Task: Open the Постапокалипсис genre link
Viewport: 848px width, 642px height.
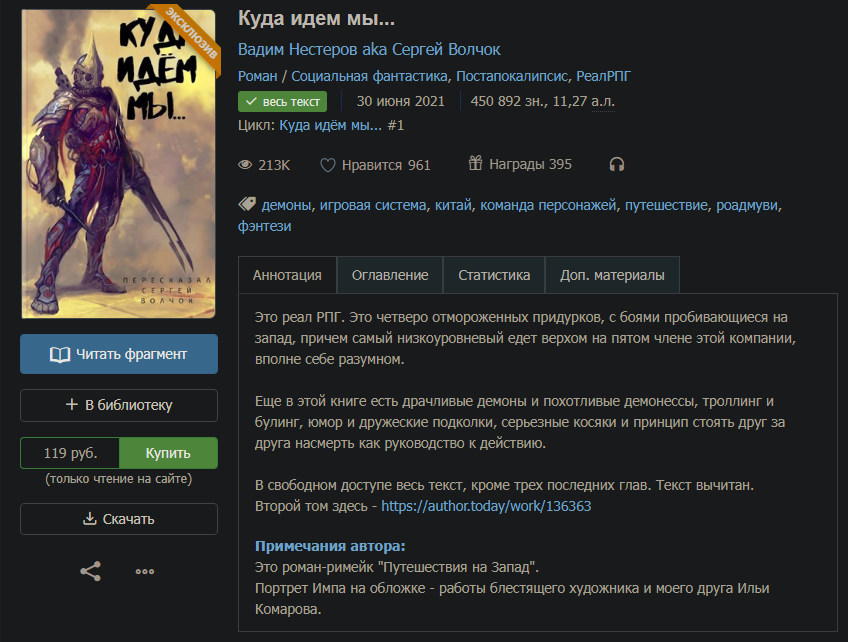Action: (x=511, y=76)
